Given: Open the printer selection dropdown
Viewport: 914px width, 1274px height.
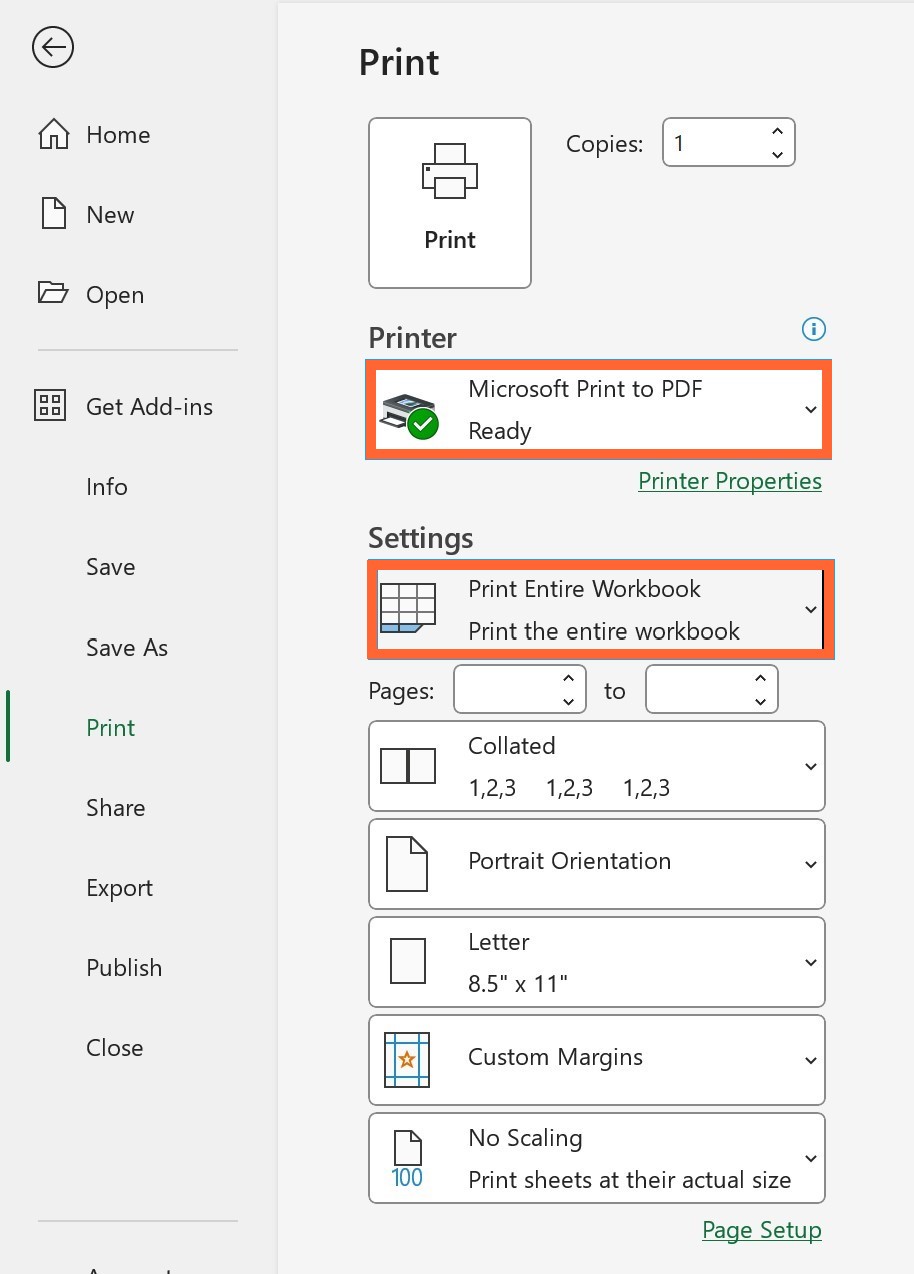Looking at the screenshot, I should 810,409.
